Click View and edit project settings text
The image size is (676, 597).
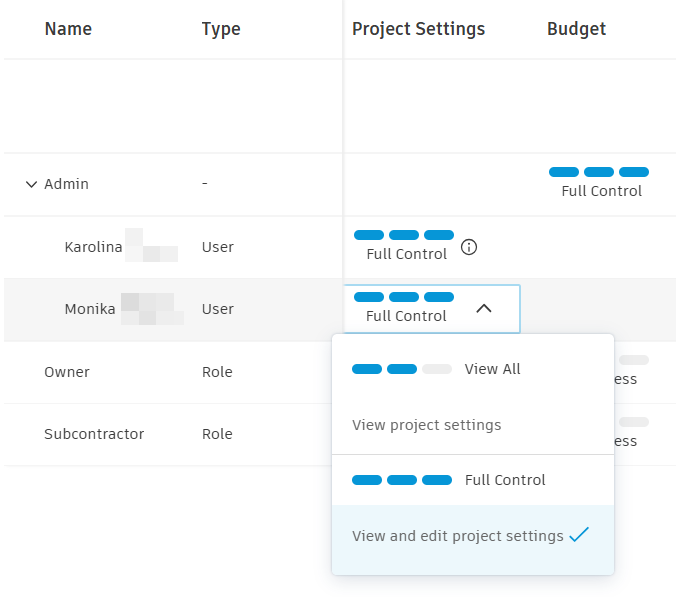click(457, 536)
